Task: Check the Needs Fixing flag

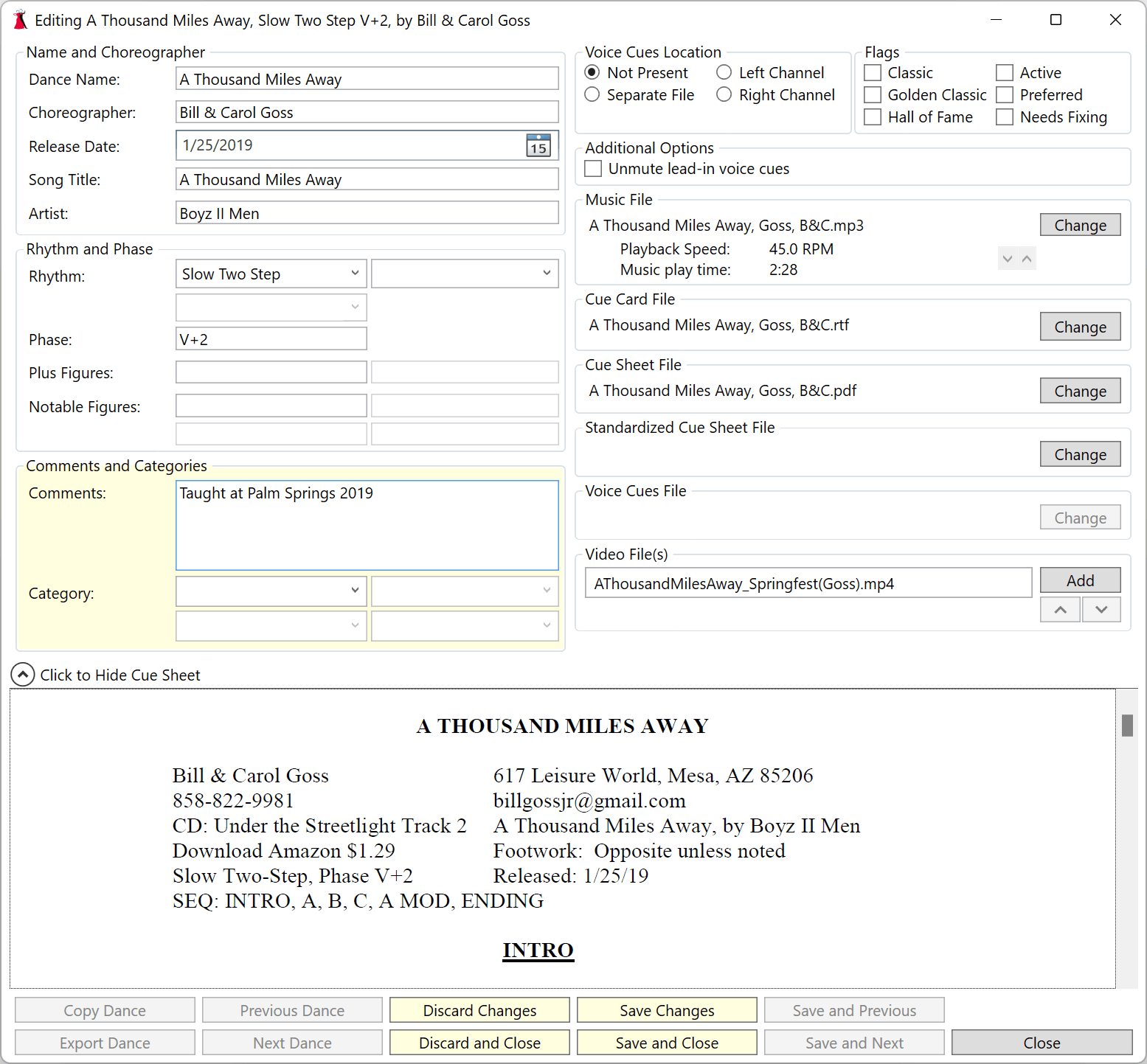Action: (x=1005, y=117)
